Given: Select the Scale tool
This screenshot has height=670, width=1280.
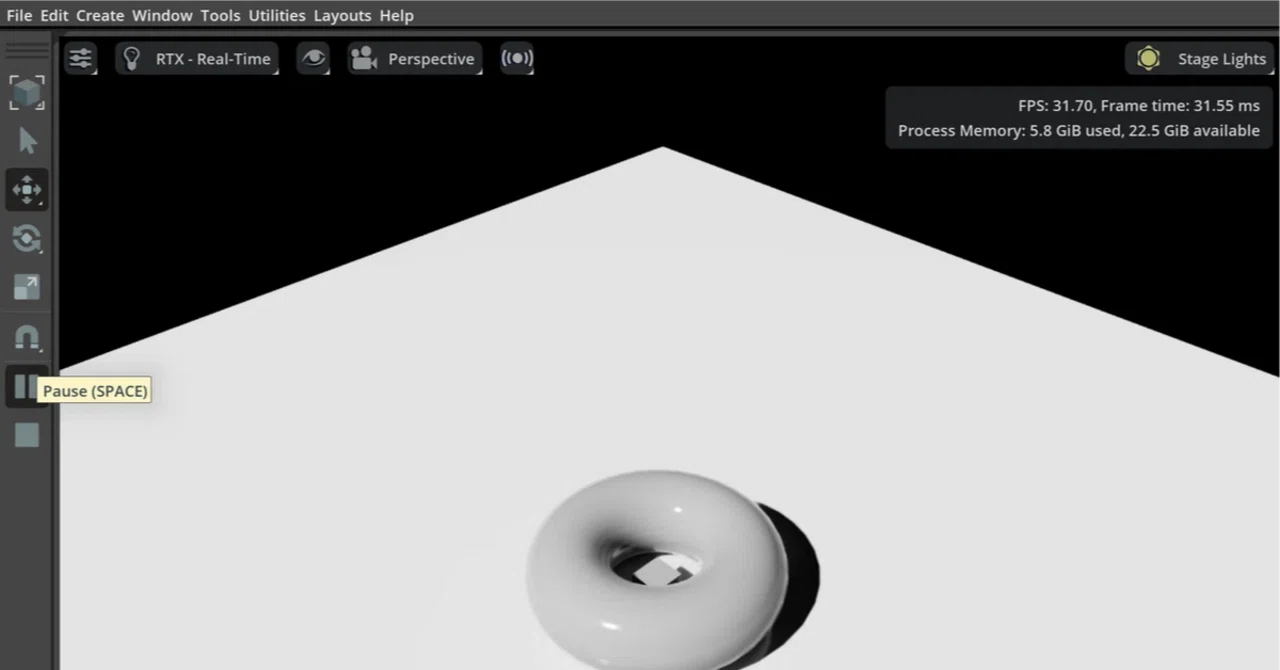Looking at the screenshot, I should pos(27,288).
